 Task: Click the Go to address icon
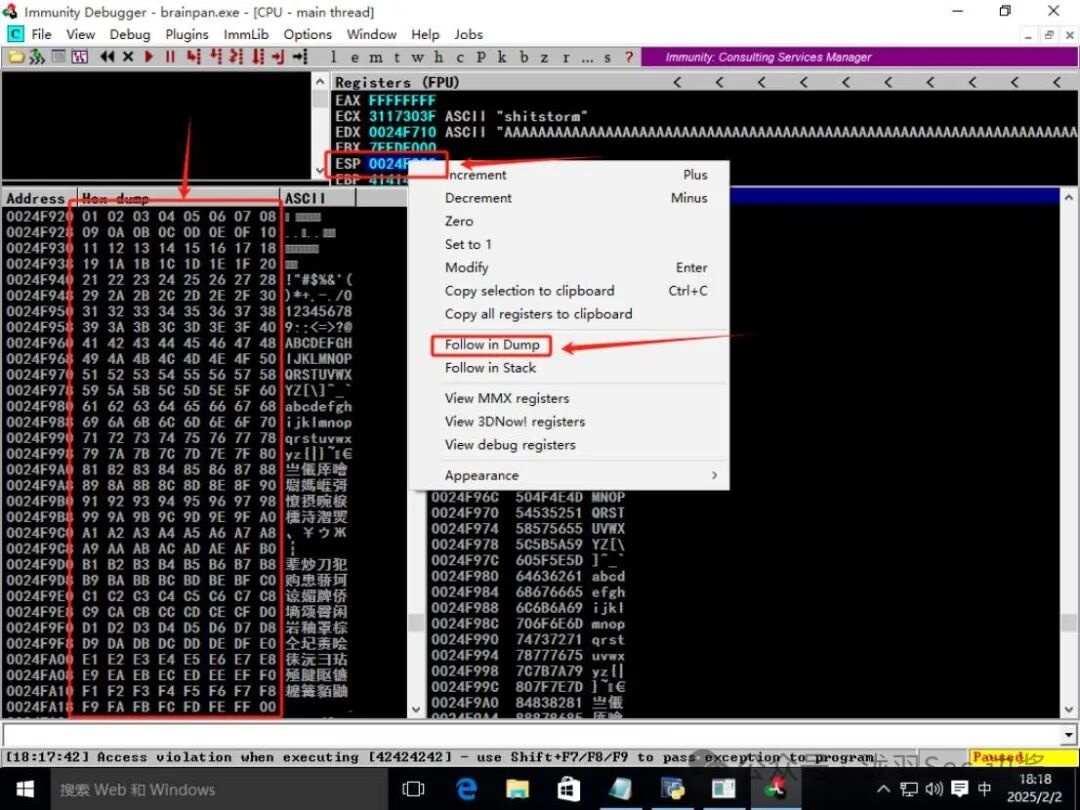coord(300,57)
